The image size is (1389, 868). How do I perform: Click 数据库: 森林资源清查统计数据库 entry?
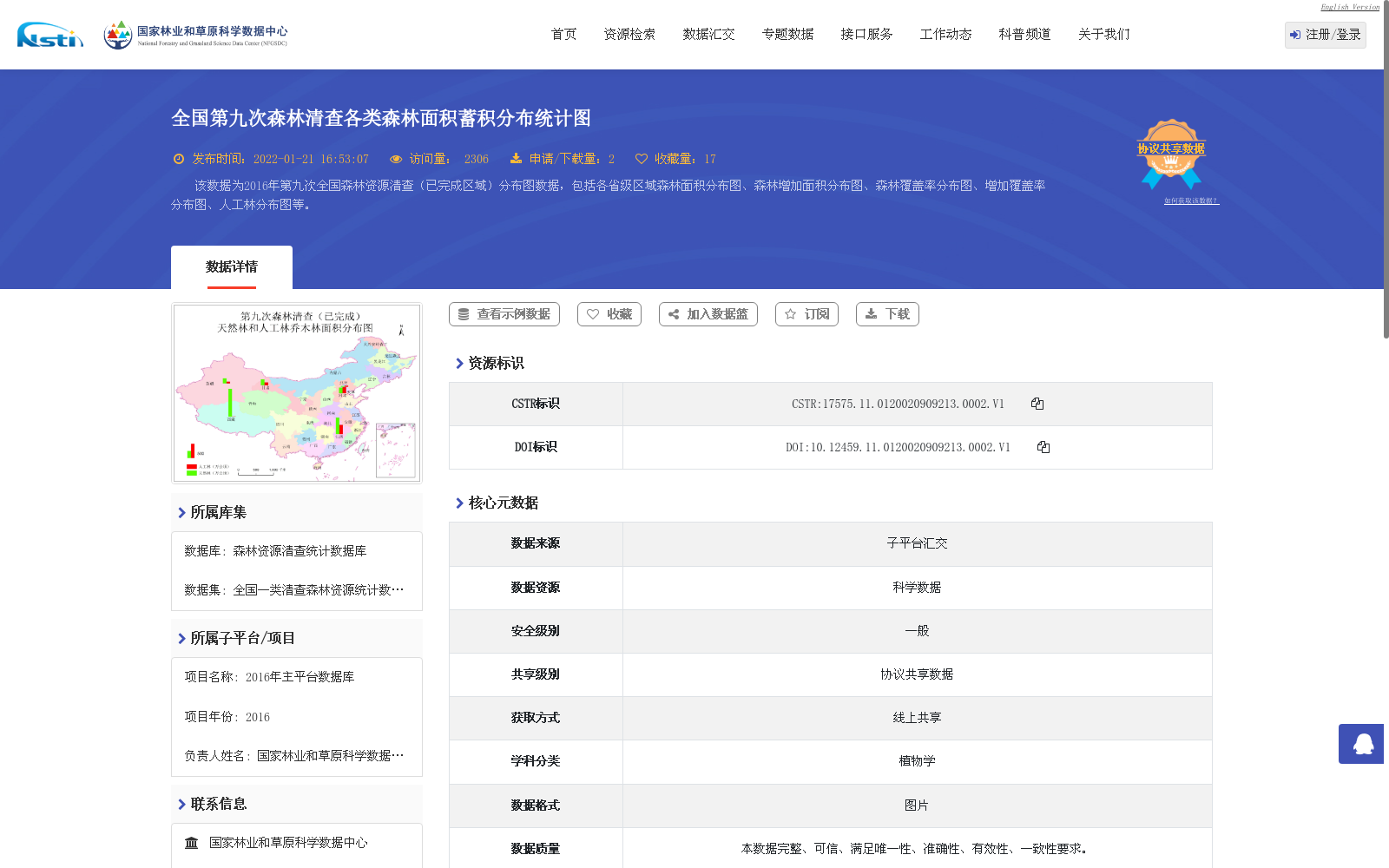[x=275, y=551]
